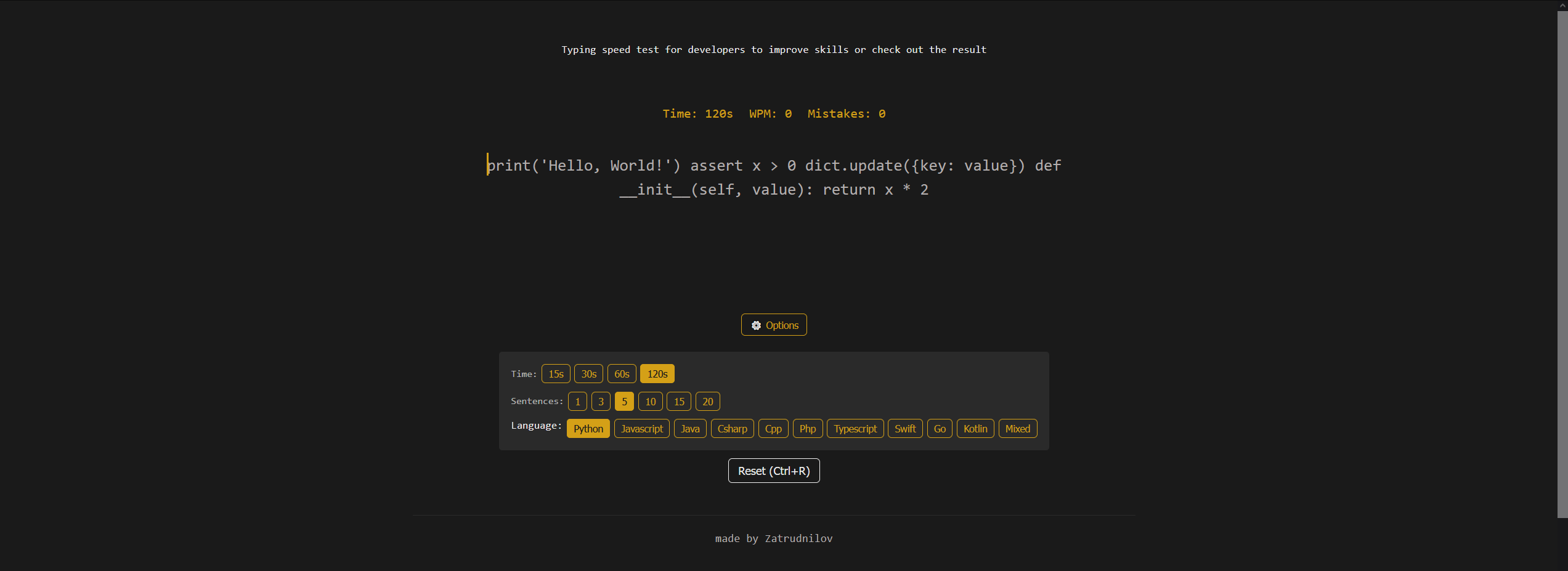Select Python as the language

click(588, 429)
